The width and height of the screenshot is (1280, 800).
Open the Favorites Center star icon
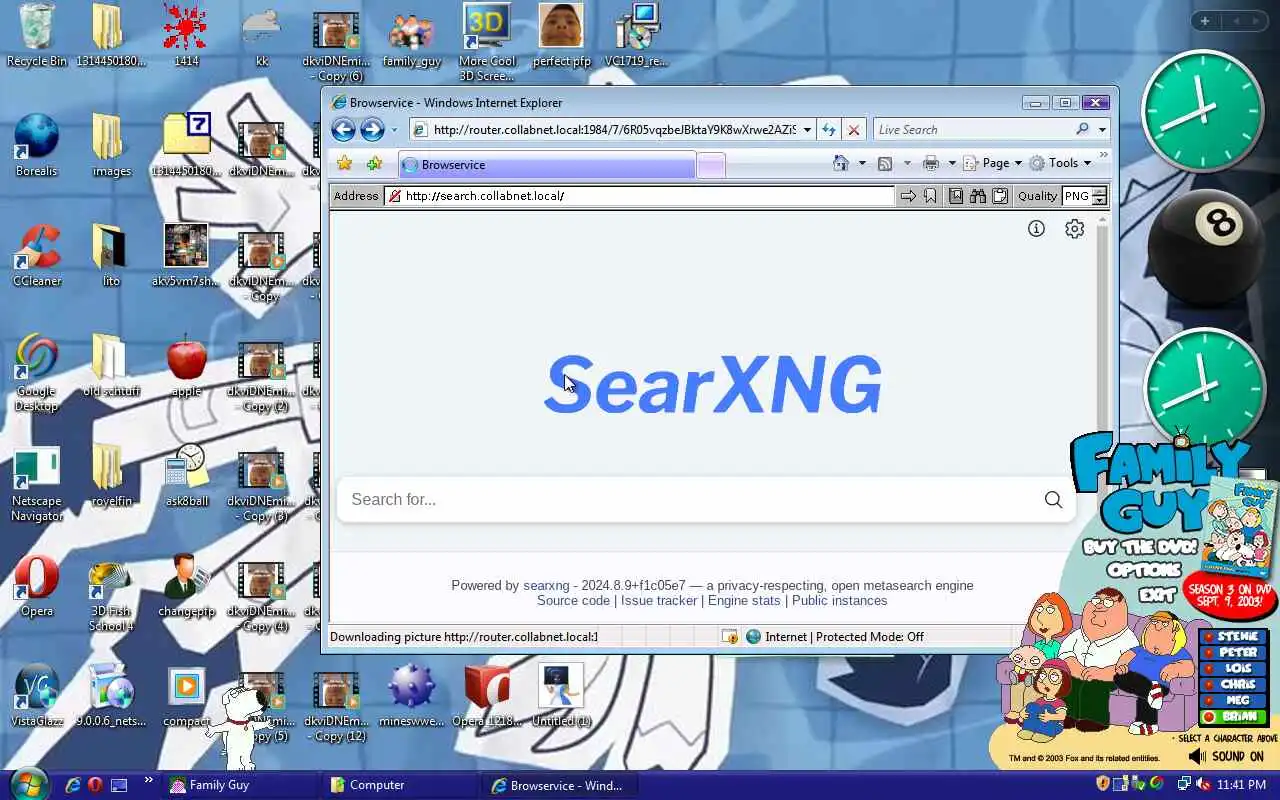click(345, 163)
